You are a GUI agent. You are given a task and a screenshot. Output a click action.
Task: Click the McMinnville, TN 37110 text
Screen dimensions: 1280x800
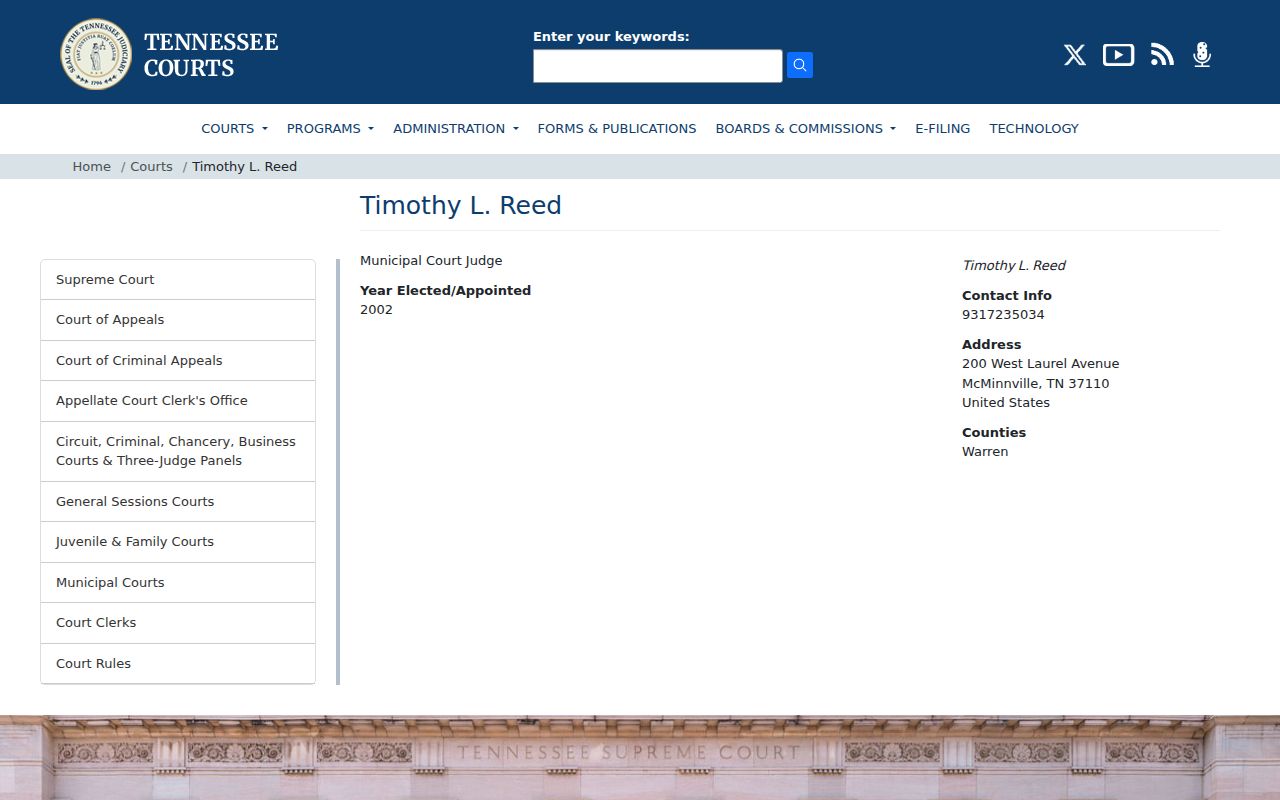click(x=1035, y=384)
